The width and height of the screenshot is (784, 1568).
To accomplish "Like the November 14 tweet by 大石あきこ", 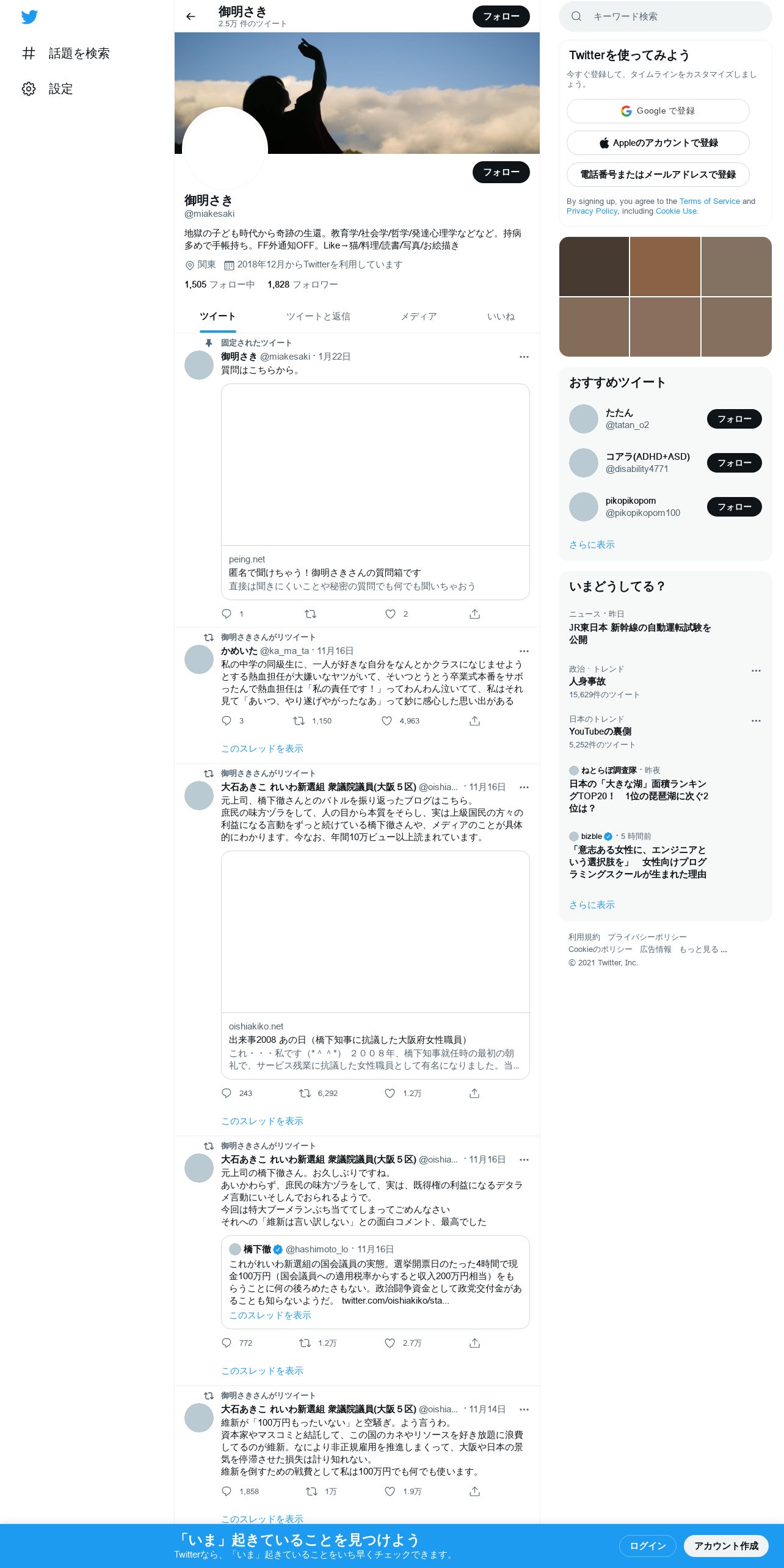I will (x=390, y=1492).
